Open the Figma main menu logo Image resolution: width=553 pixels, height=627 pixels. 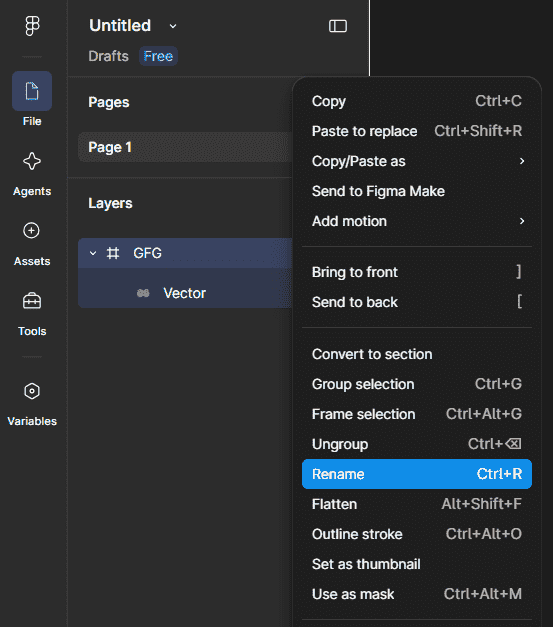click(x=32, y=26)
